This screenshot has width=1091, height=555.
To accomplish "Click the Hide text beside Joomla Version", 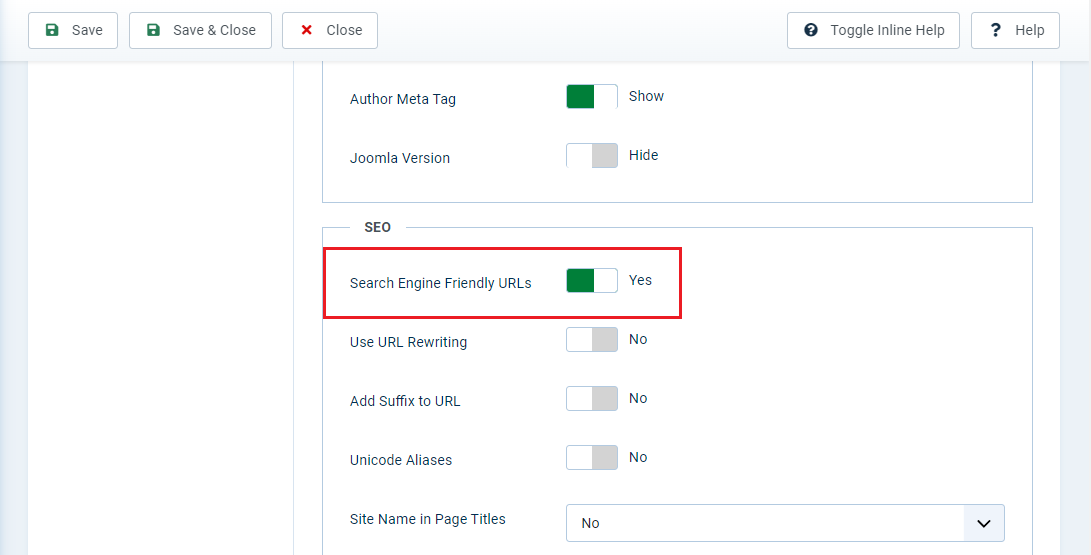I will pos(644,155).
